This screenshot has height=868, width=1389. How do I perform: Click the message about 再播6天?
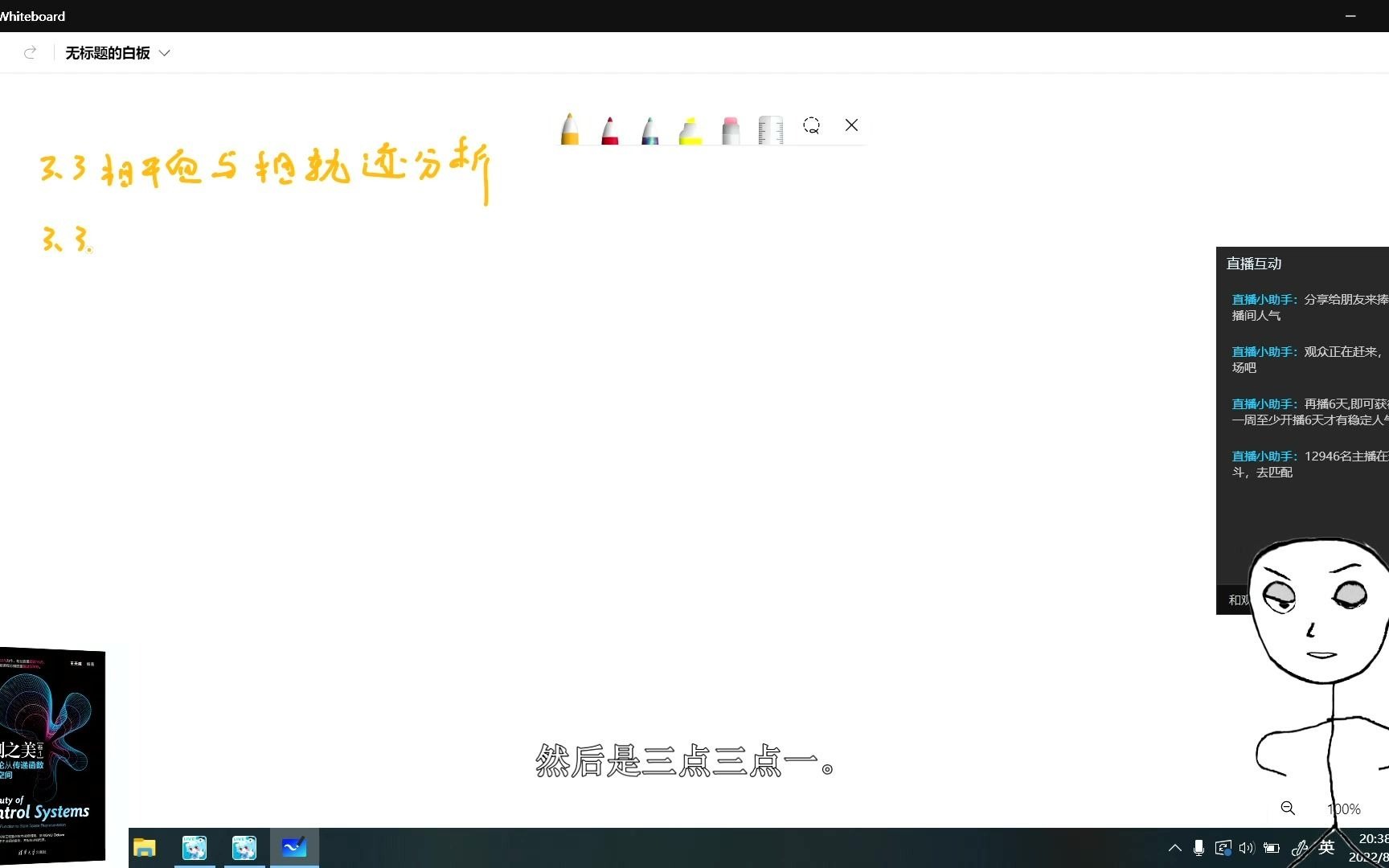point(1310,411)
